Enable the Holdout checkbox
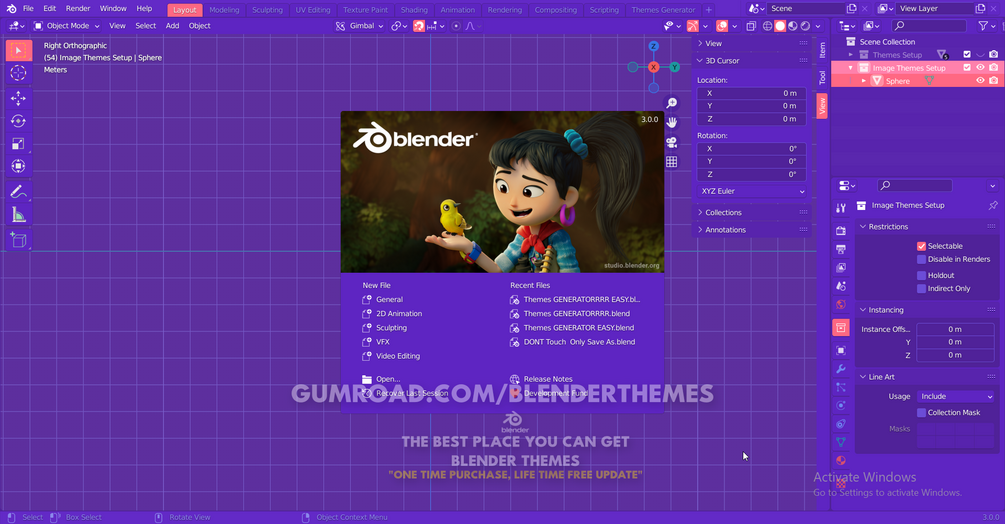This screenshot has width=1005, height=524. [921, 275]
